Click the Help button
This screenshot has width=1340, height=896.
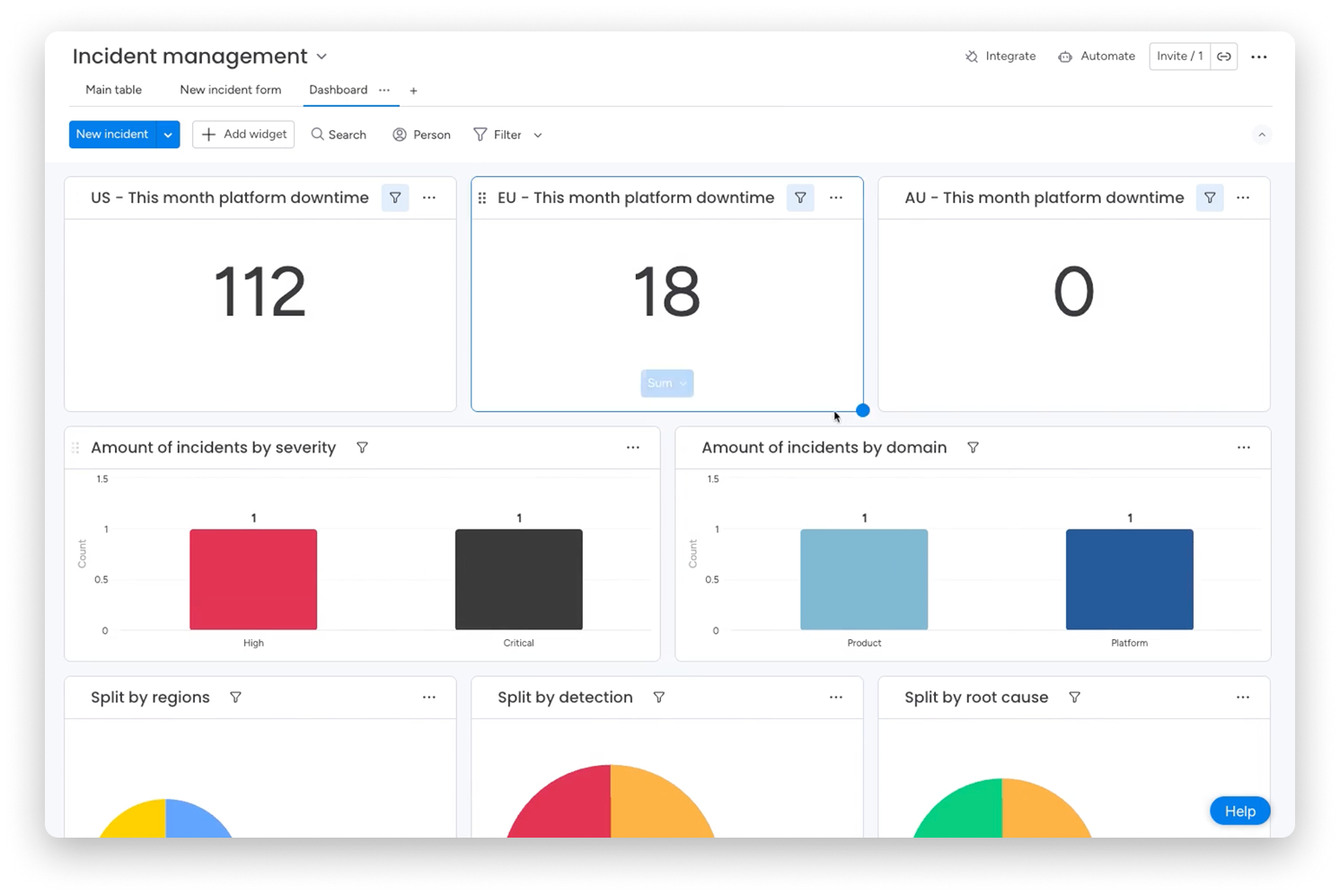1240,811
